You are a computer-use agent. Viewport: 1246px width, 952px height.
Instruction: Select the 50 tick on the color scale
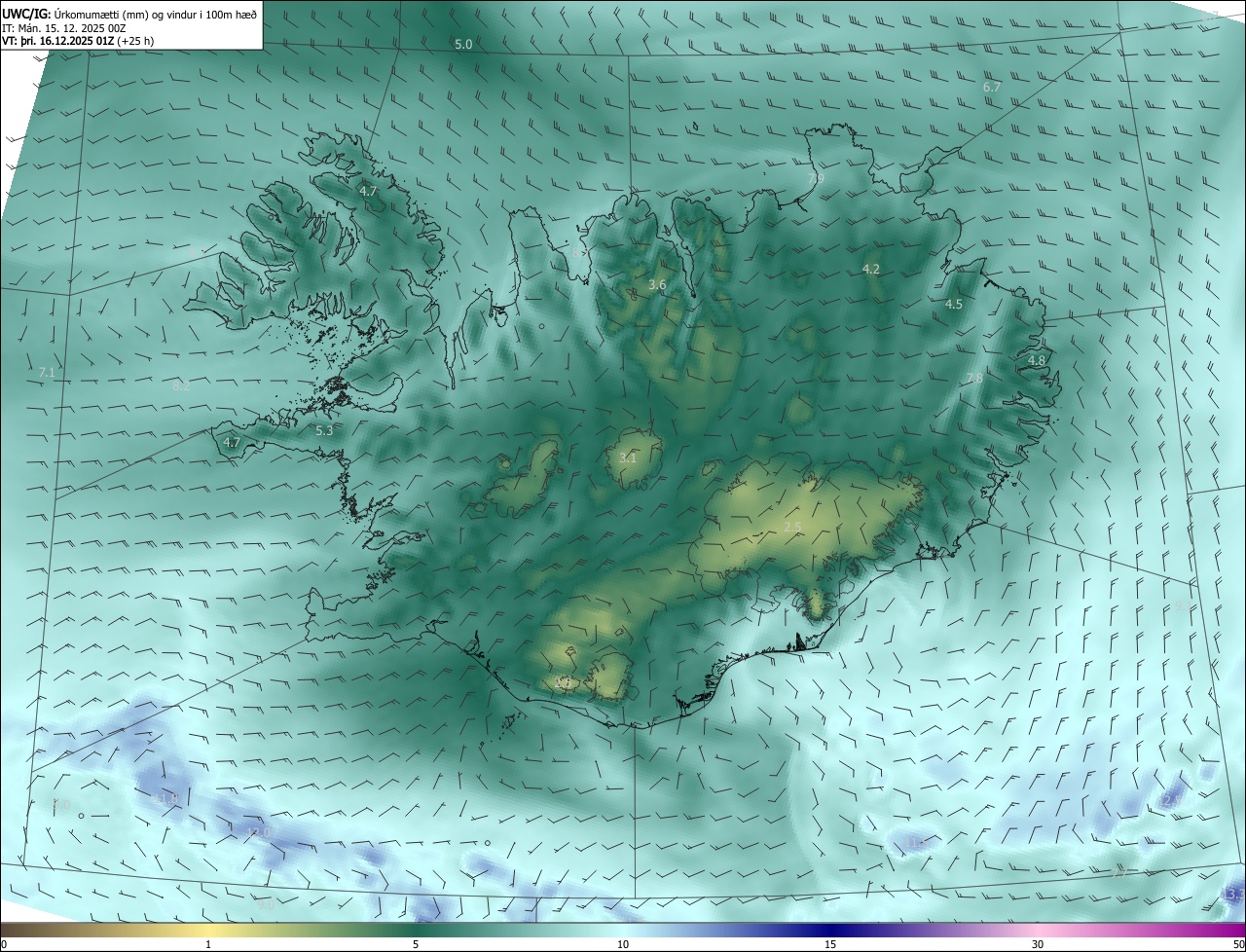(1238, 944)
